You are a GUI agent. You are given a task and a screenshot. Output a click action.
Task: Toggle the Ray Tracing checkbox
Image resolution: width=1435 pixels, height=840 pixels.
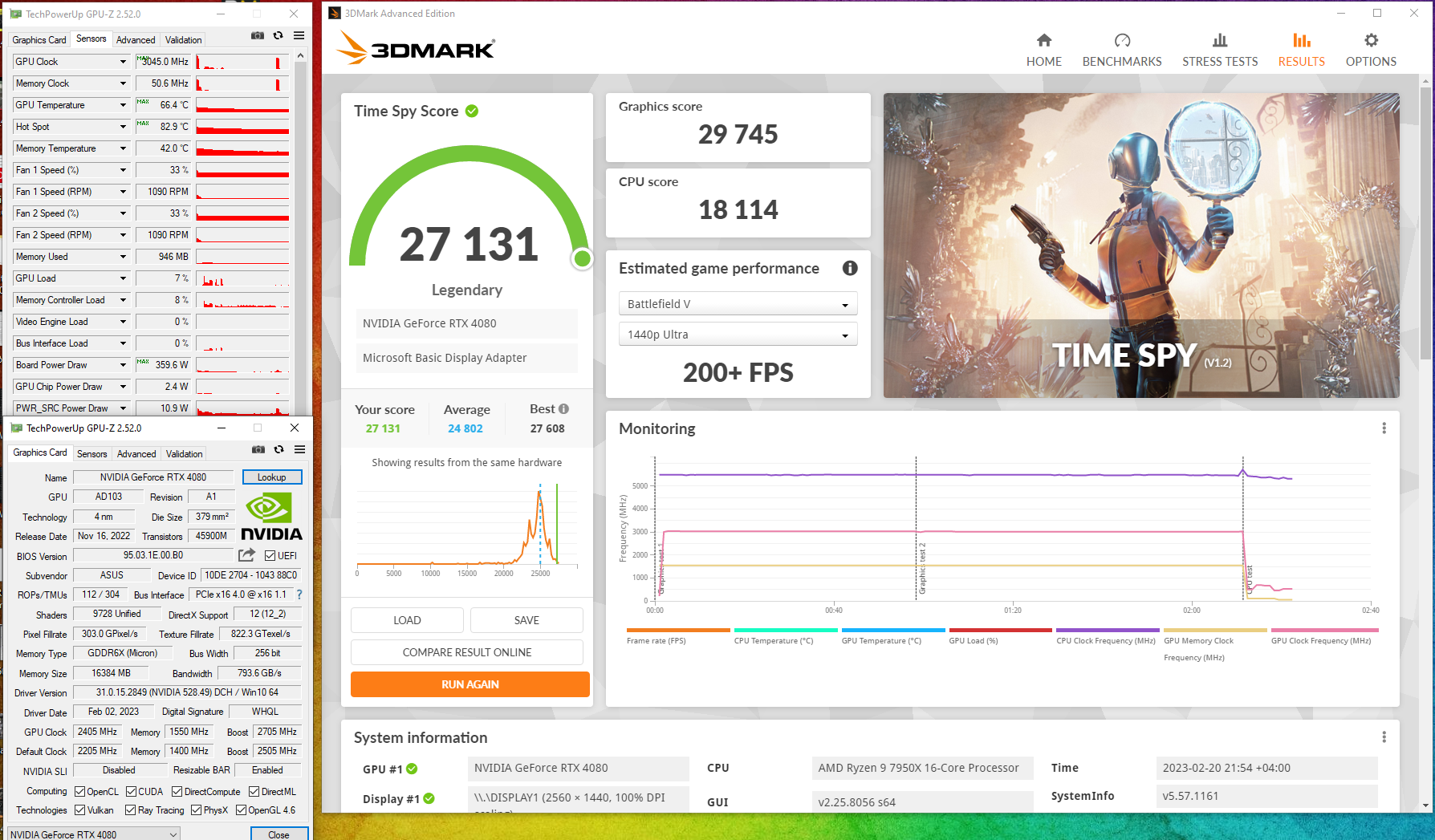130,810
